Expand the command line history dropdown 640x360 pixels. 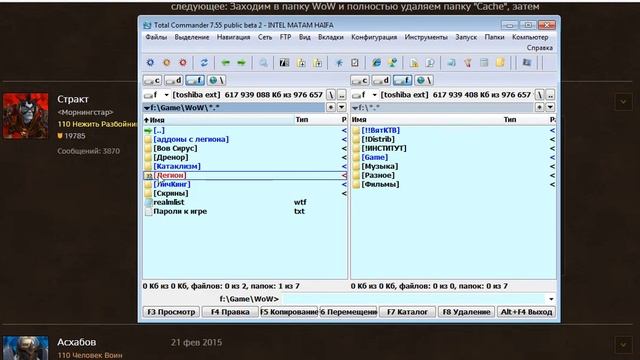pyautogui.click(x=551, y=299)
